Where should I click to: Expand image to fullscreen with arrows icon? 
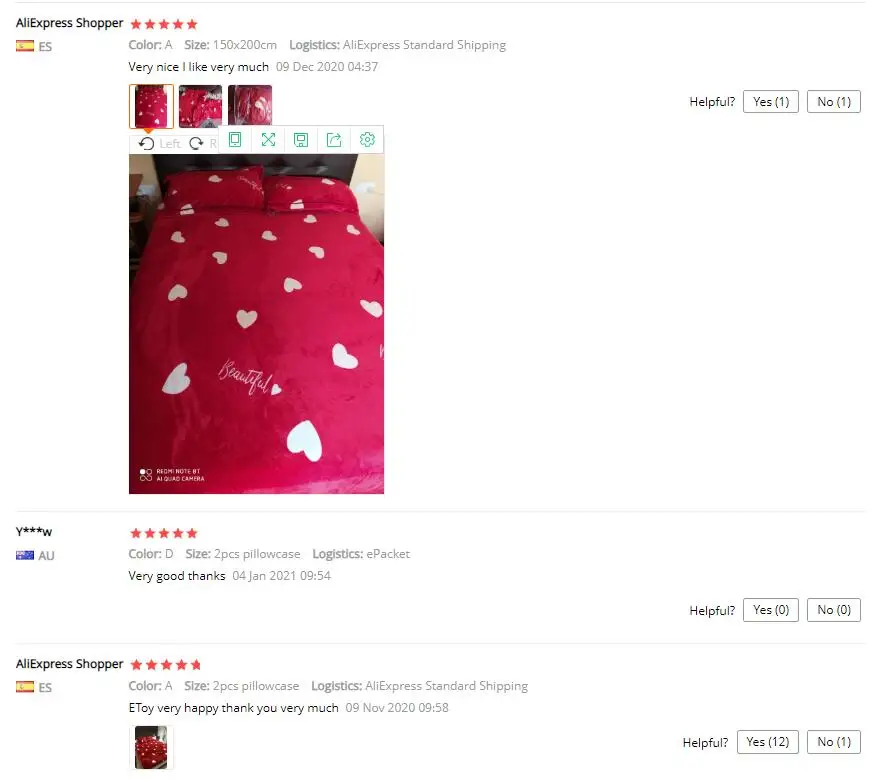click(x=268, y=140)
